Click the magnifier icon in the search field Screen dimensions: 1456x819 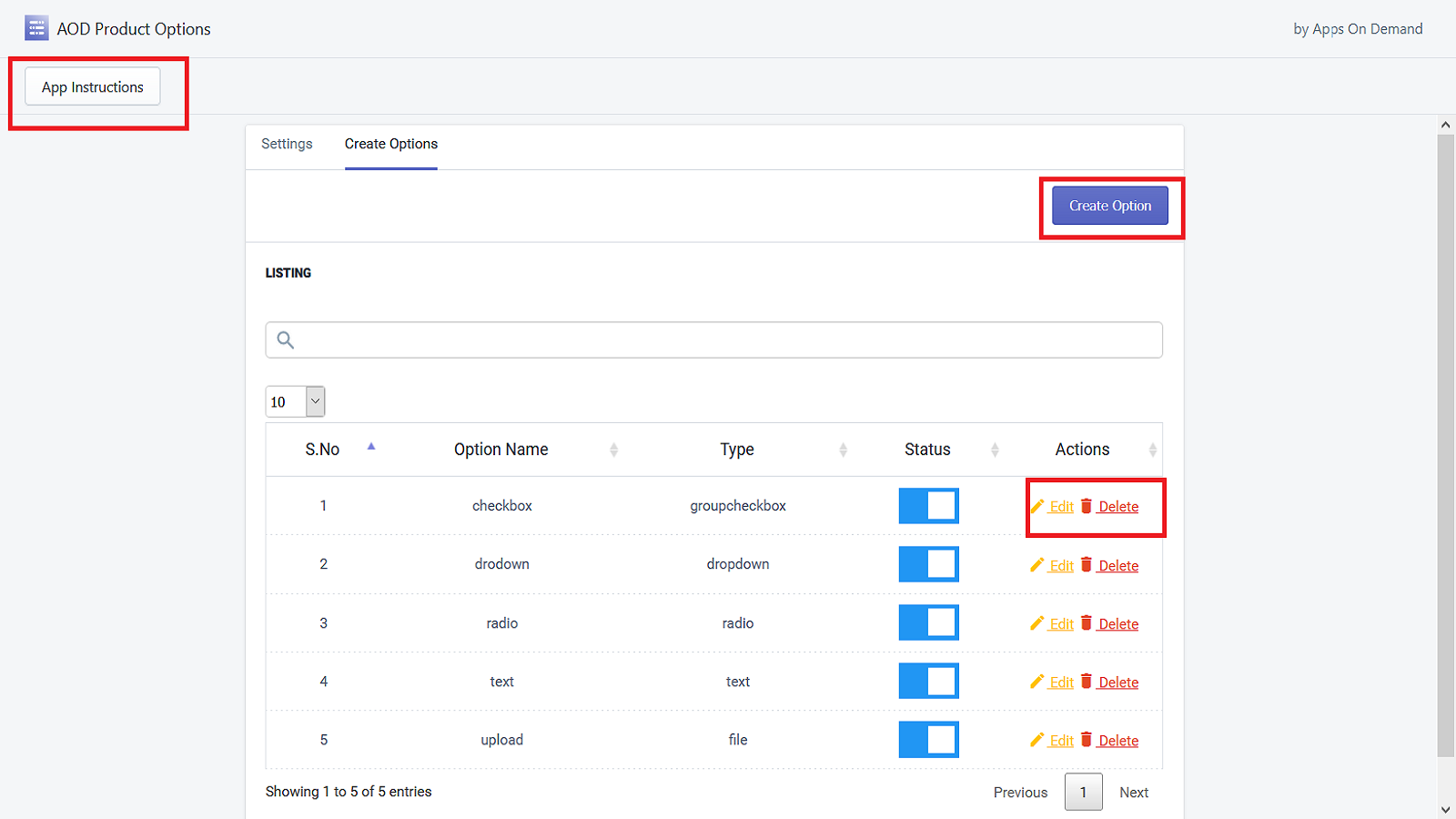[x=285, y=340]
